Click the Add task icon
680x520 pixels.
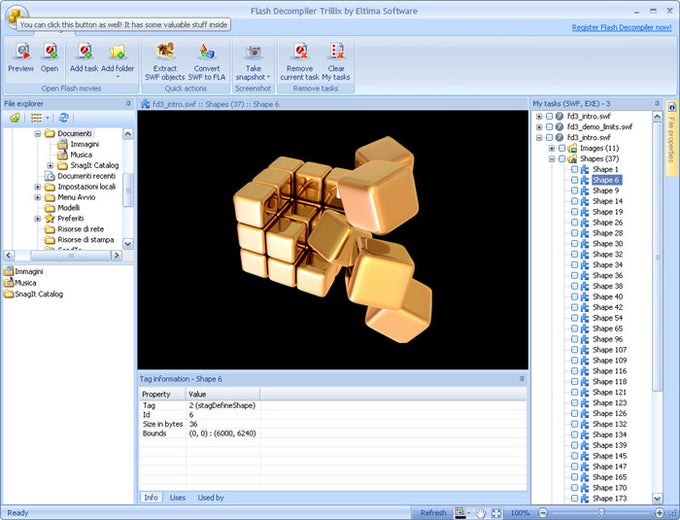click(85, 52)
